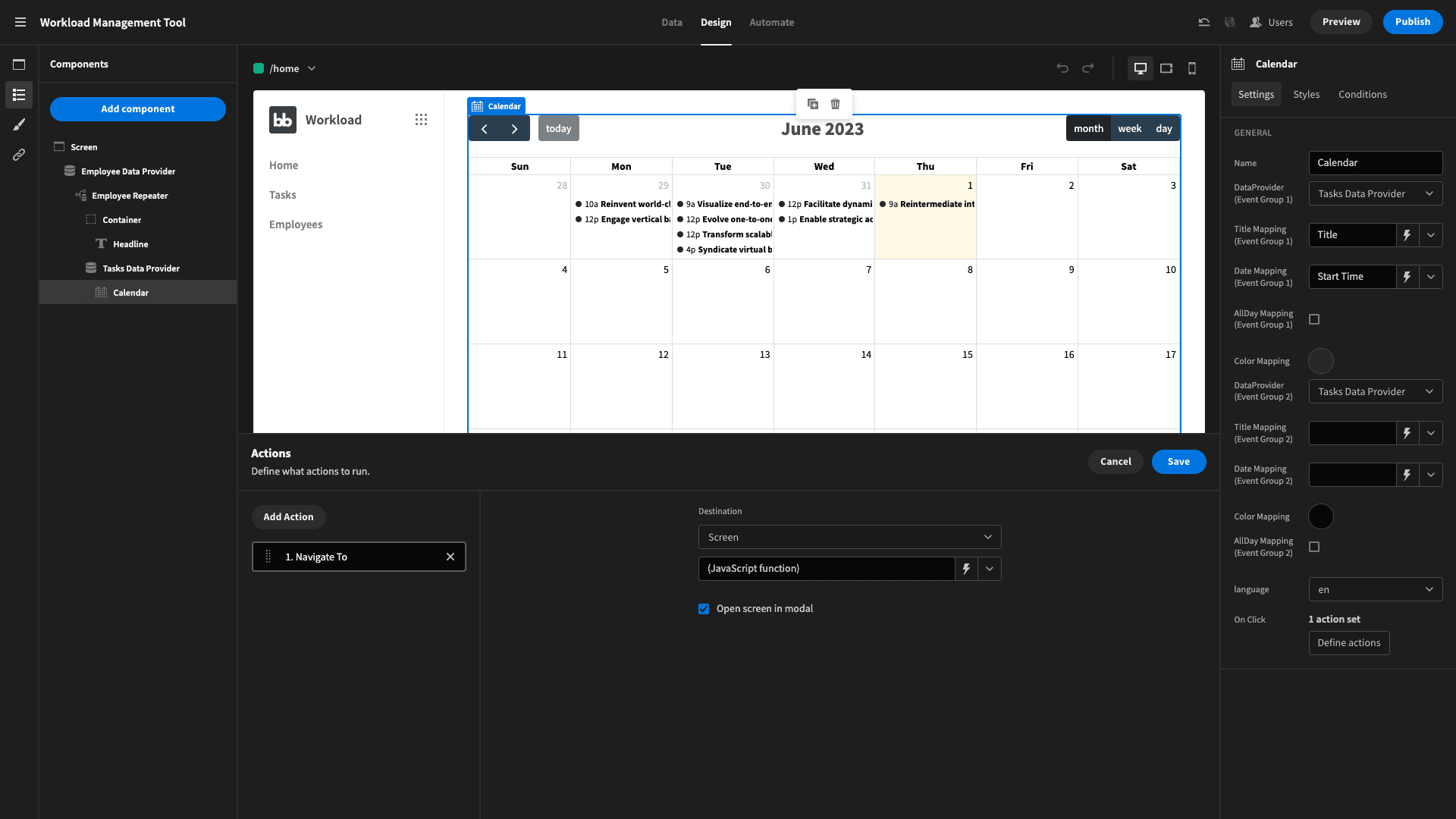Viewport: 1456px width, 819px height.
Task: Switch to tablet preview device icon
Action: 1166,68
